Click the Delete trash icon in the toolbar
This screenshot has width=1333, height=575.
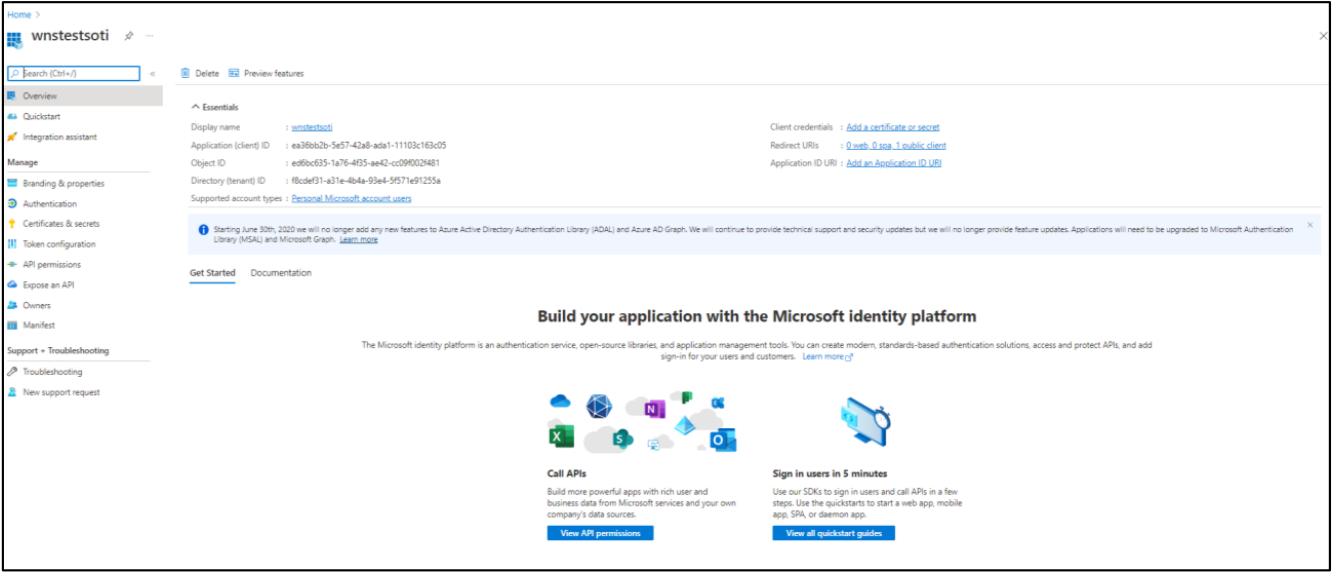point(186,73)
